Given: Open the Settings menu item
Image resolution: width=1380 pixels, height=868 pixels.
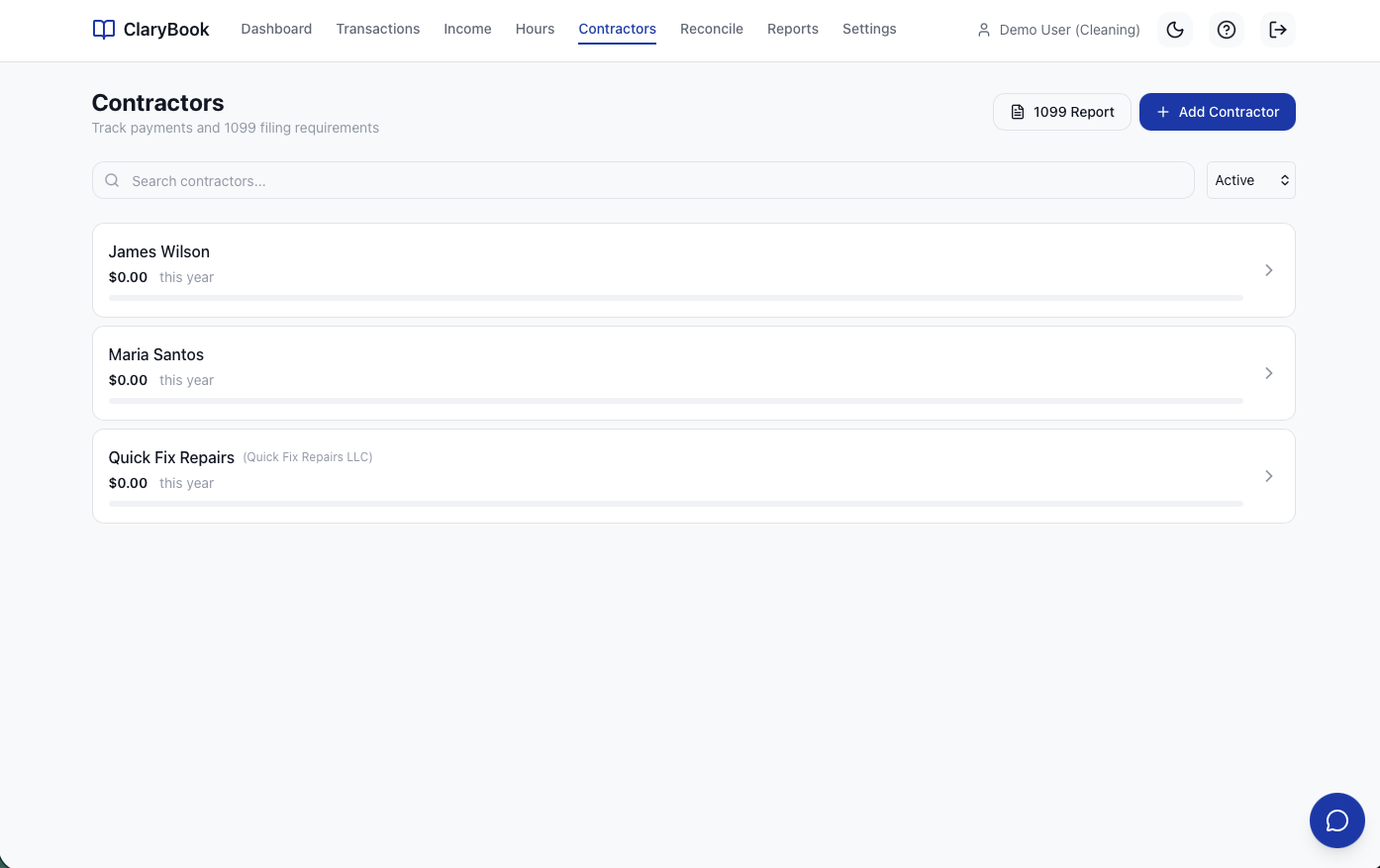Looking at the screenshot, I should (x=868, y=29).
